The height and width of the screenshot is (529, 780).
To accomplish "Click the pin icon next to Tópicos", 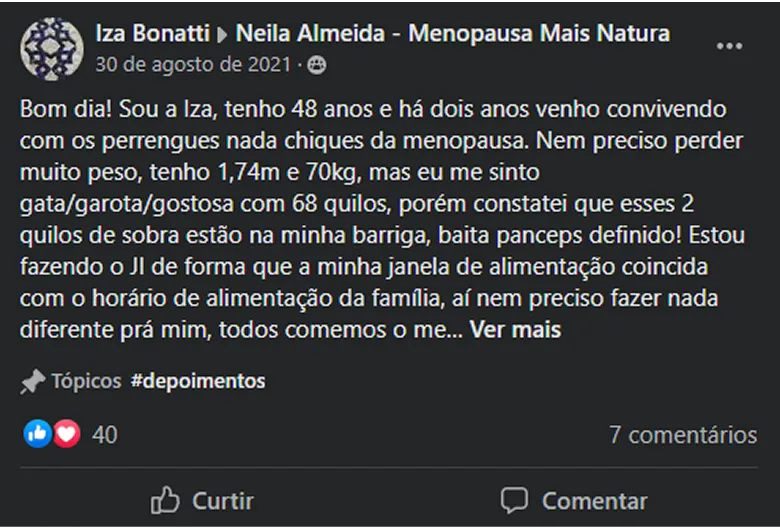I will coord(33,381).
